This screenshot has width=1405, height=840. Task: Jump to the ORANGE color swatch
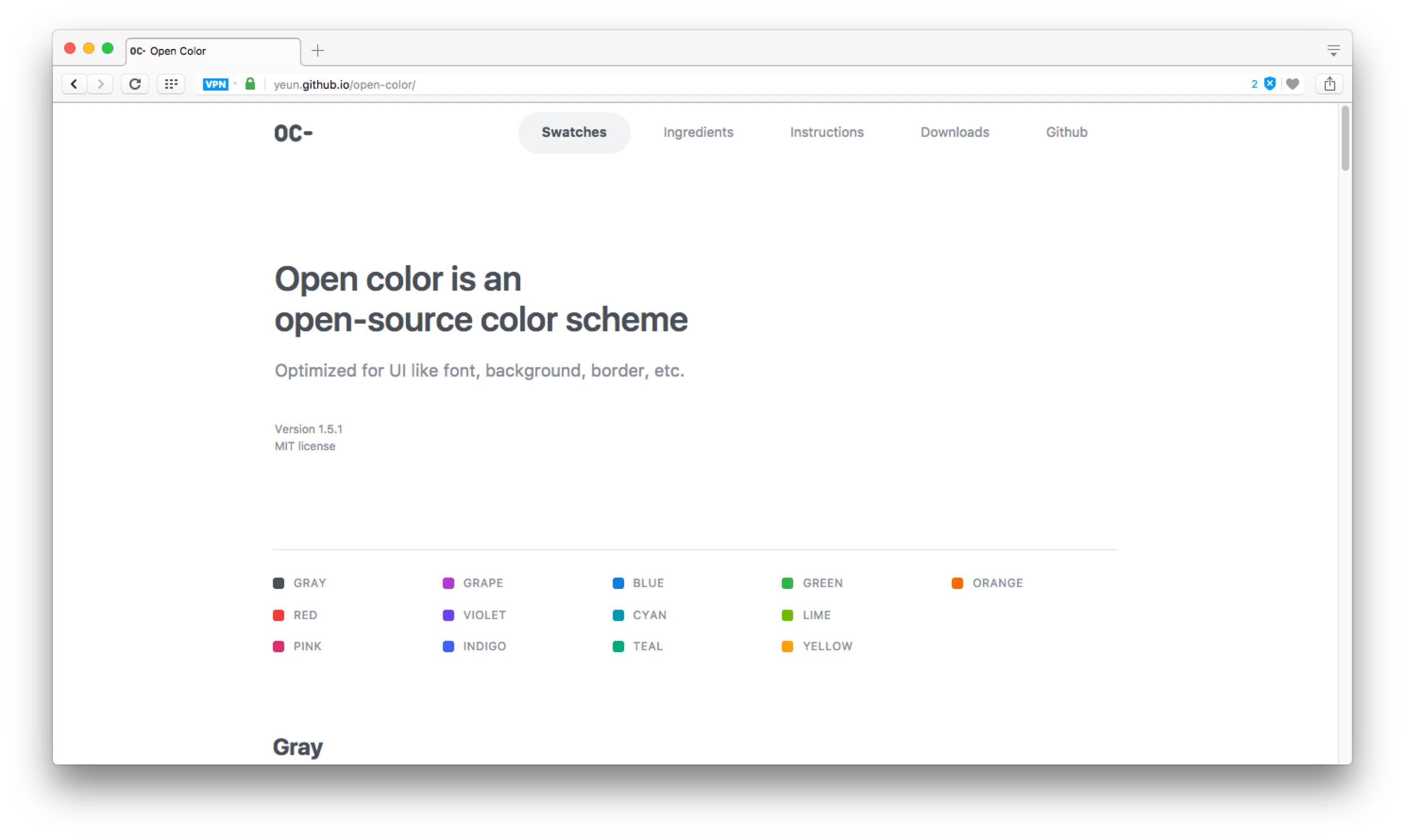(x=997, y=583)
